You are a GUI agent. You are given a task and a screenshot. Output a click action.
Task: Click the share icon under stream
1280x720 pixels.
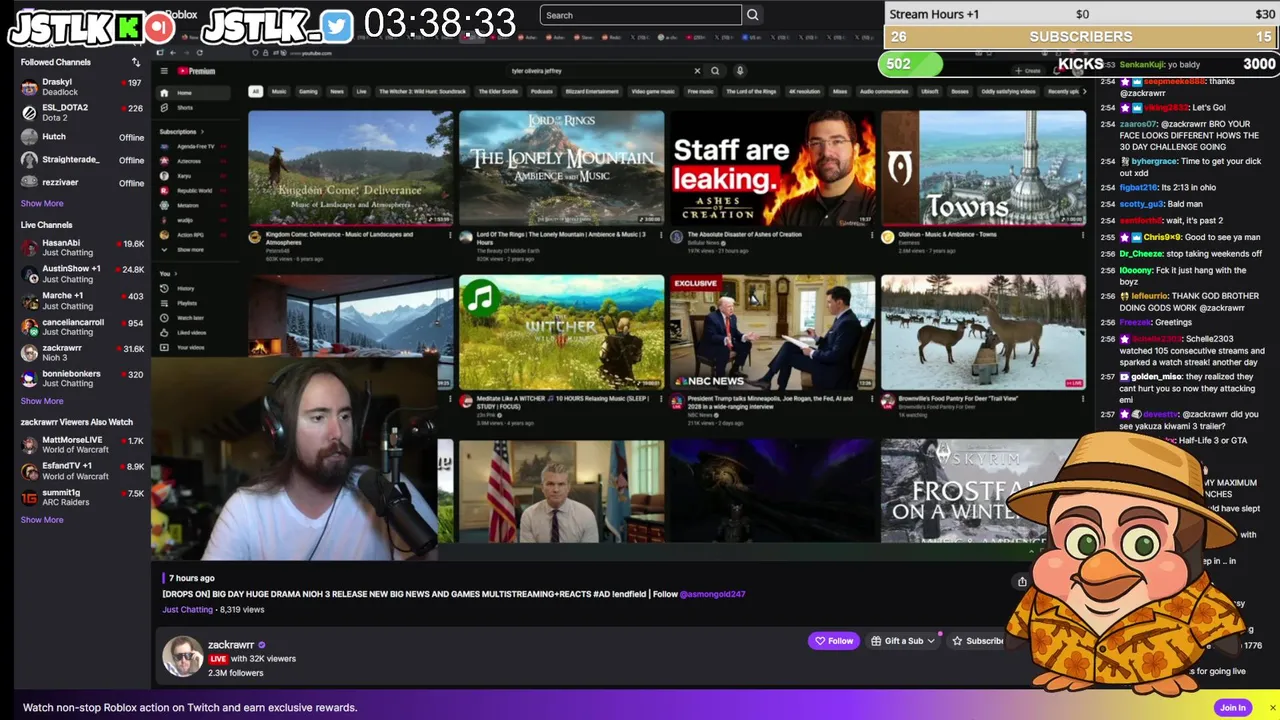[x=1022, y=581]
